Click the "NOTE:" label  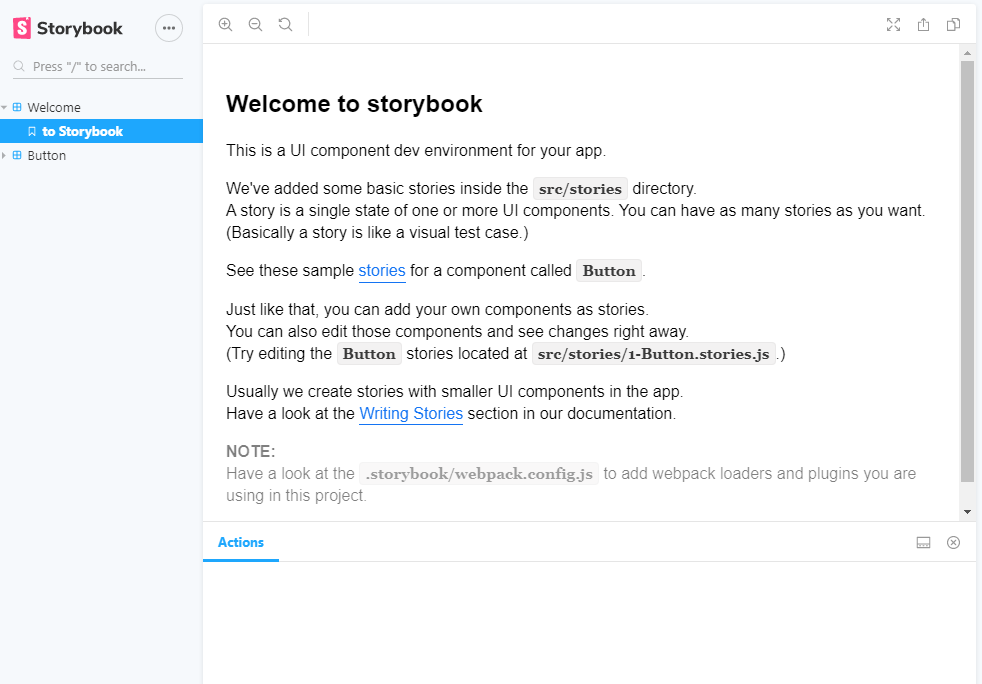point(251,452)
